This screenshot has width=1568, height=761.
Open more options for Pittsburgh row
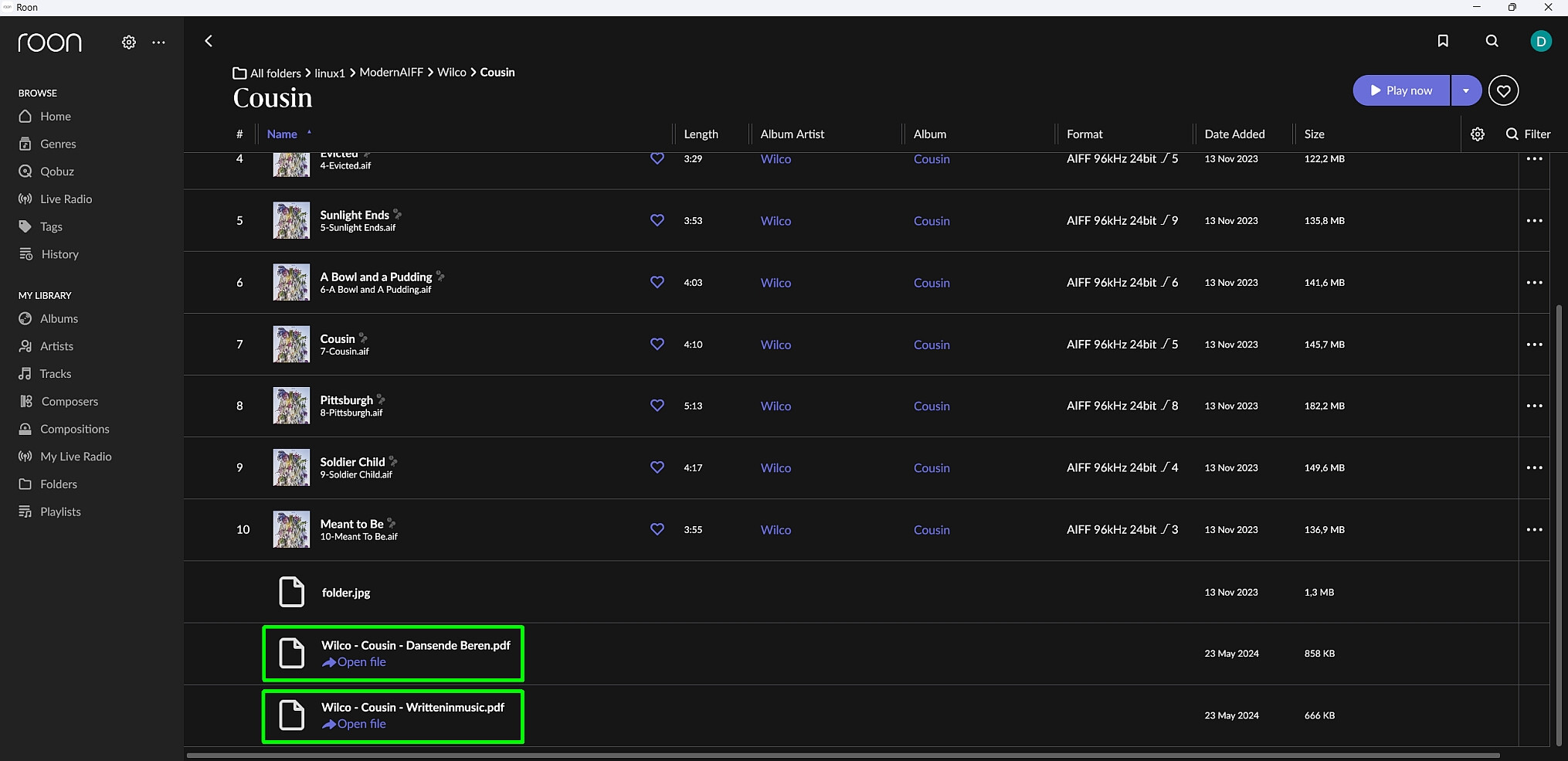click(x=1534, y=406)
